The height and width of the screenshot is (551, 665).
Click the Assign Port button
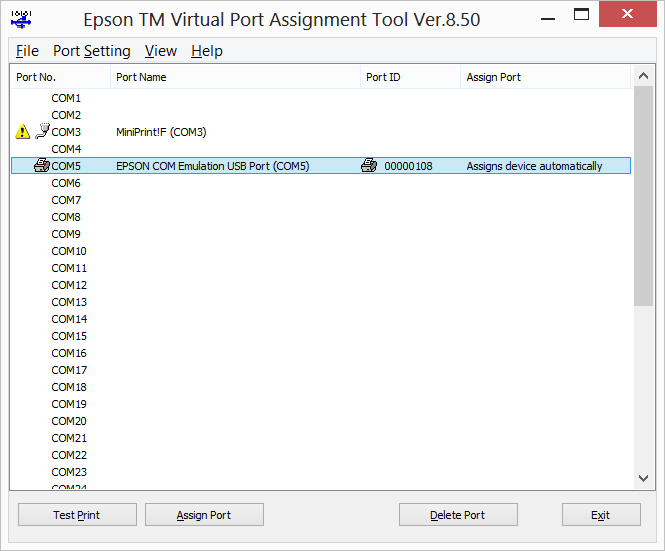[x=204, y=515]
